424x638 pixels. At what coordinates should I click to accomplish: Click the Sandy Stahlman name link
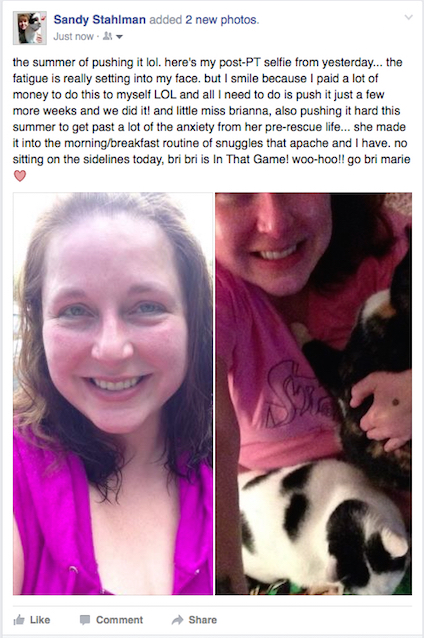point(100,20)
